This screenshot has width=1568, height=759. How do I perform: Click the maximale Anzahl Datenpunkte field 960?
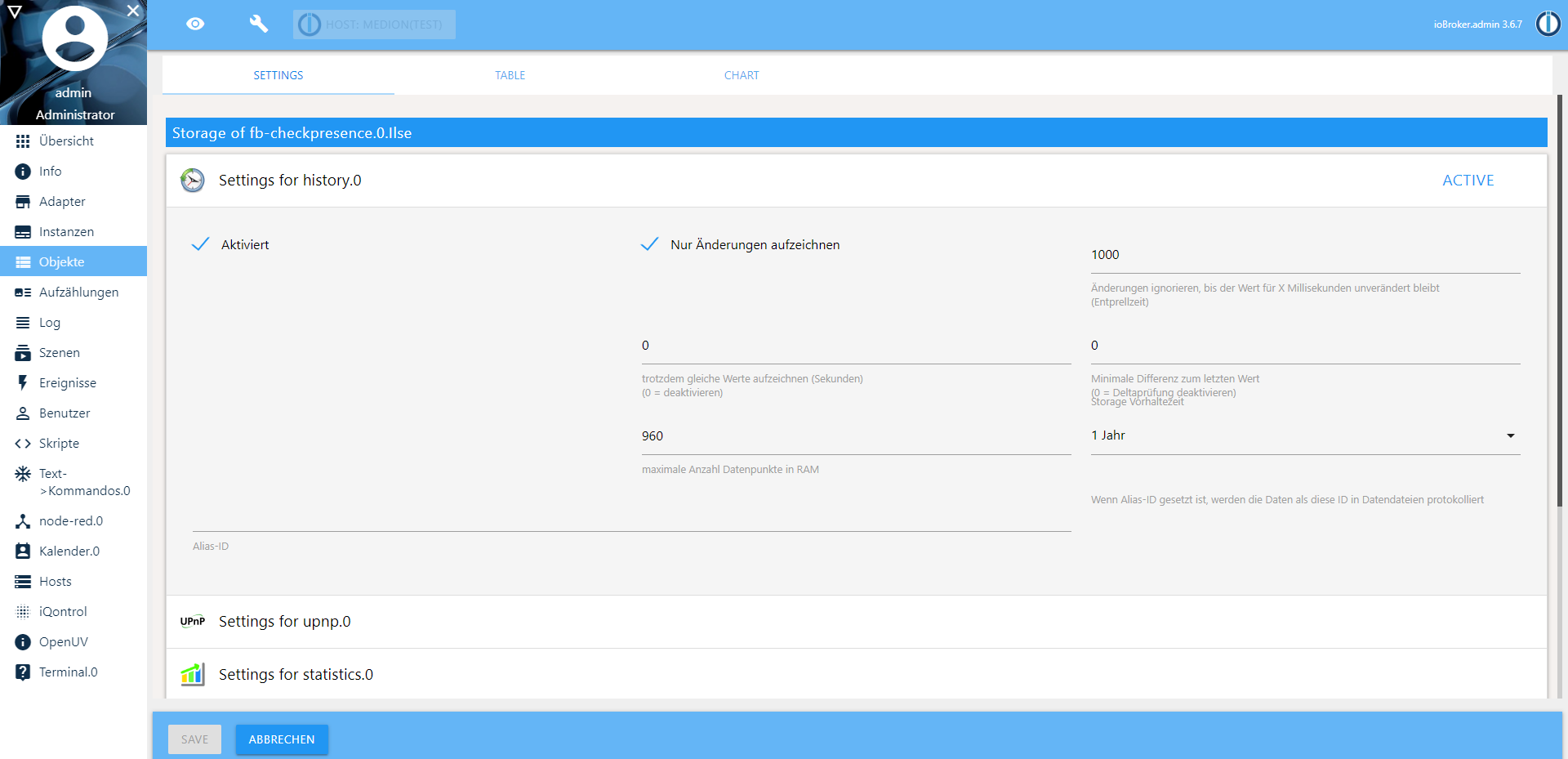[856, 436]
